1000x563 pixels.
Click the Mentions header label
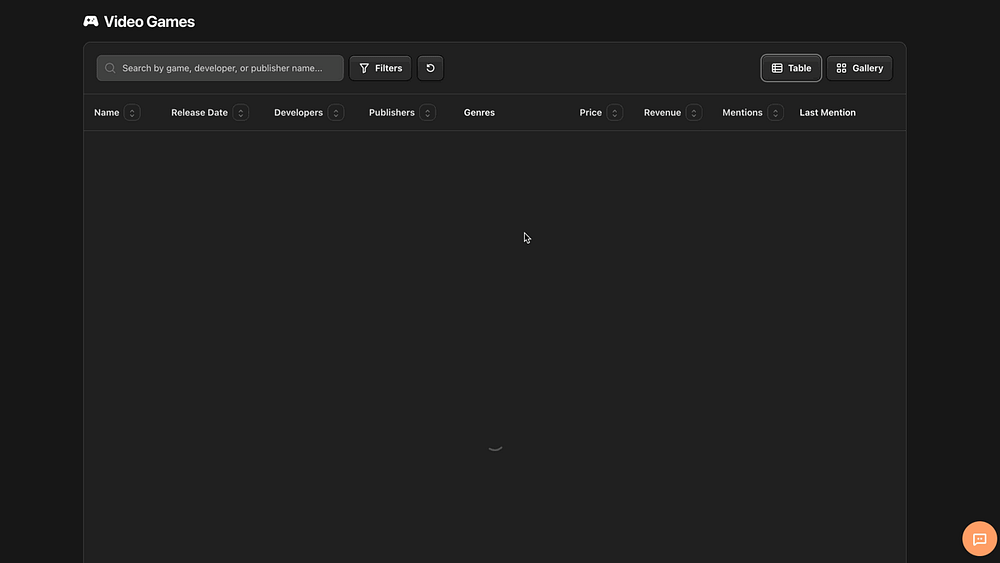click(742, 113)
